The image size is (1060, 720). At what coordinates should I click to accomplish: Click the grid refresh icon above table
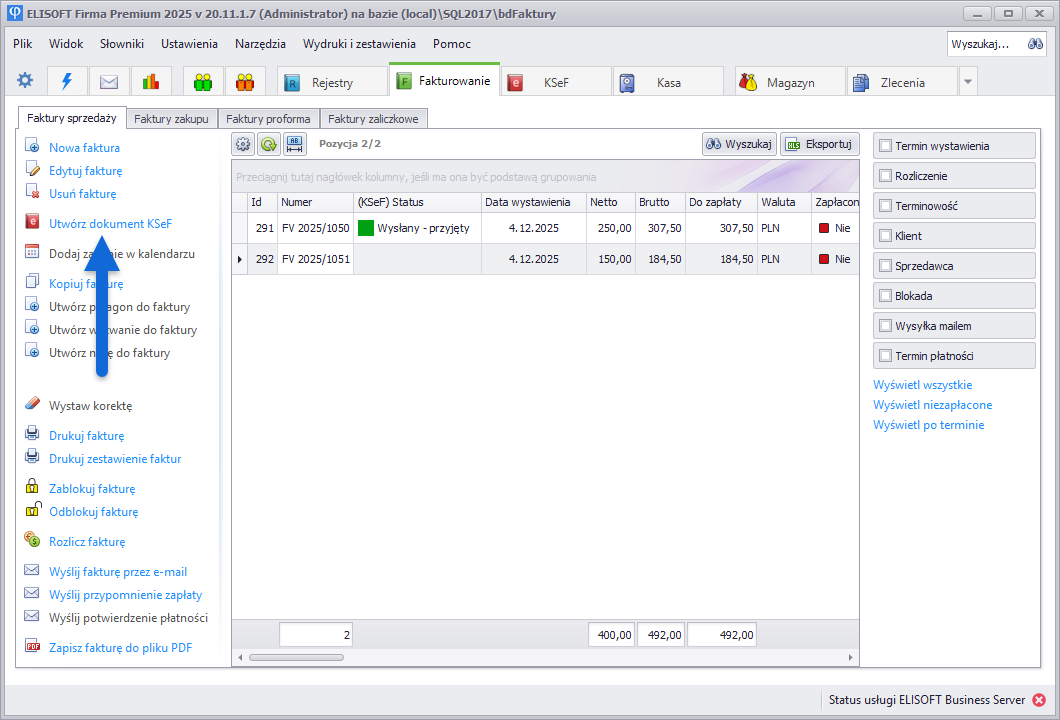269,144
